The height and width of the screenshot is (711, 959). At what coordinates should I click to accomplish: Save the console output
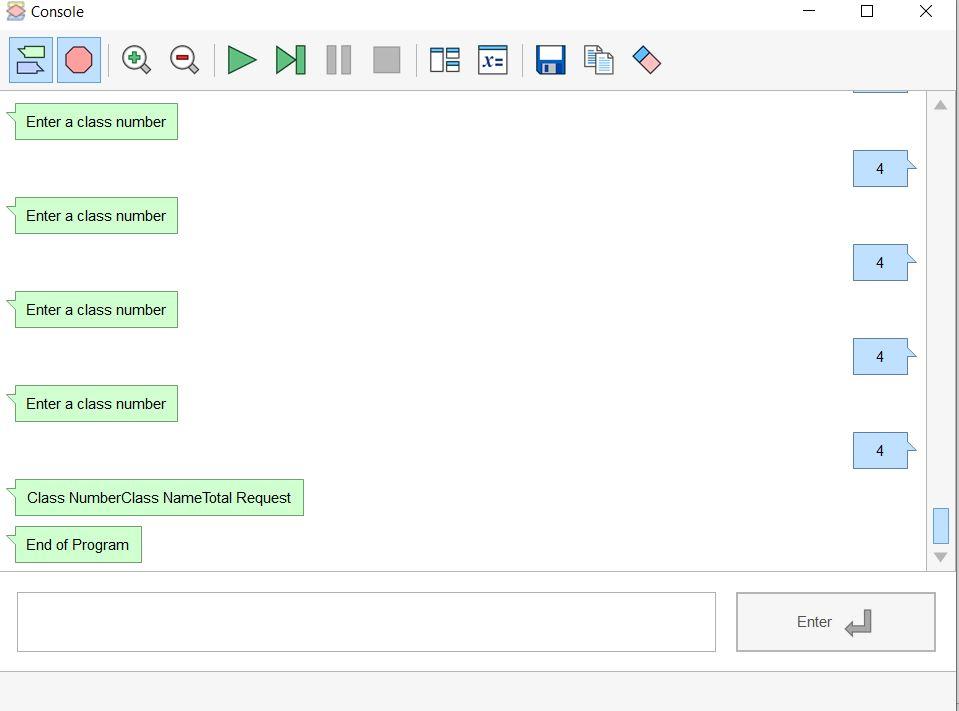[549, 60]
